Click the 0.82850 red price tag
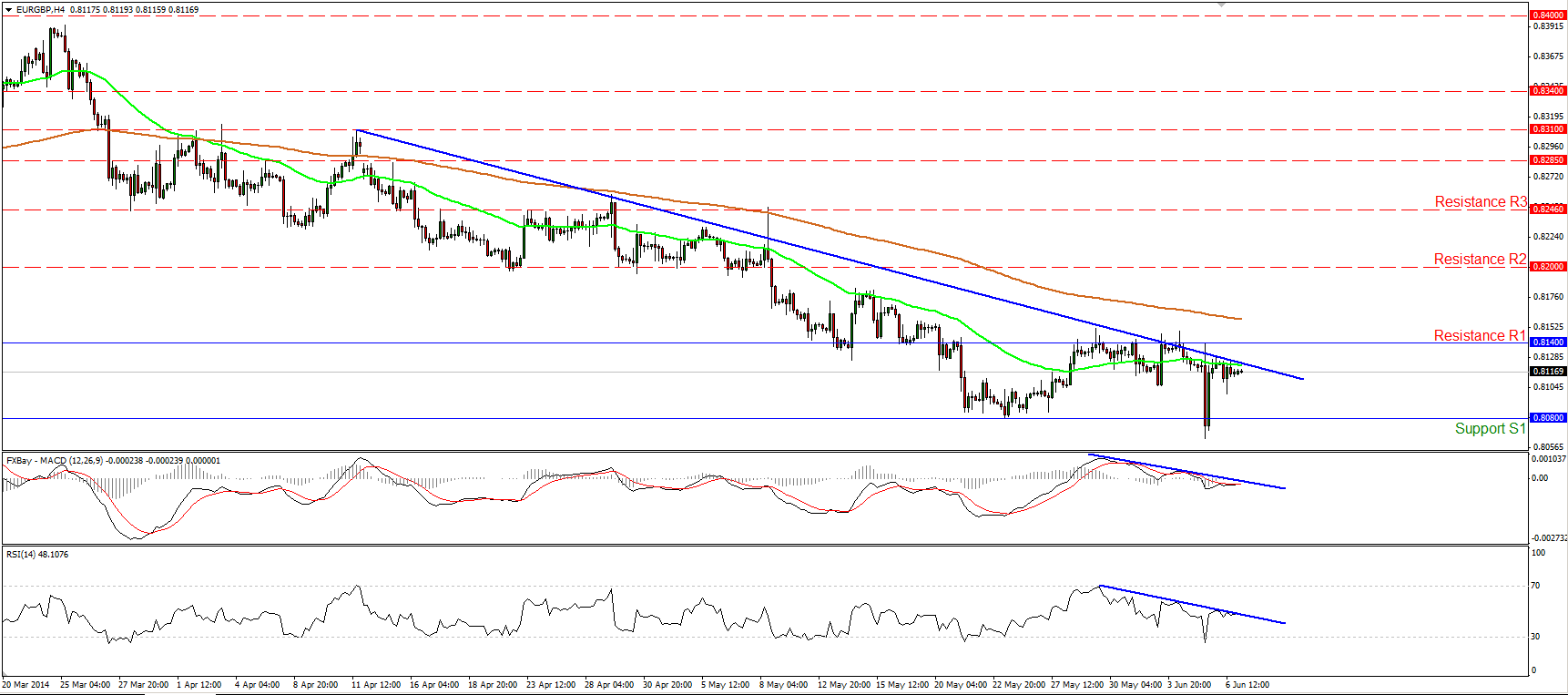The width and height of the screenshot is (1568, 695). tap(1548, 160)
